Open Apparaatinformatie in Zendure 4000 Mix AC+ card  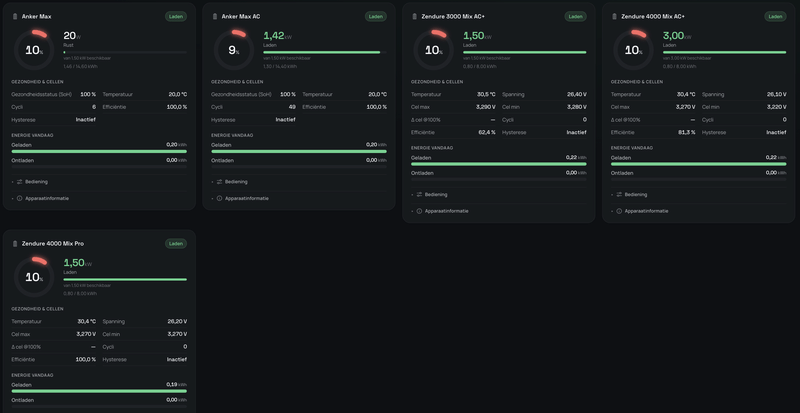[698, 211]
